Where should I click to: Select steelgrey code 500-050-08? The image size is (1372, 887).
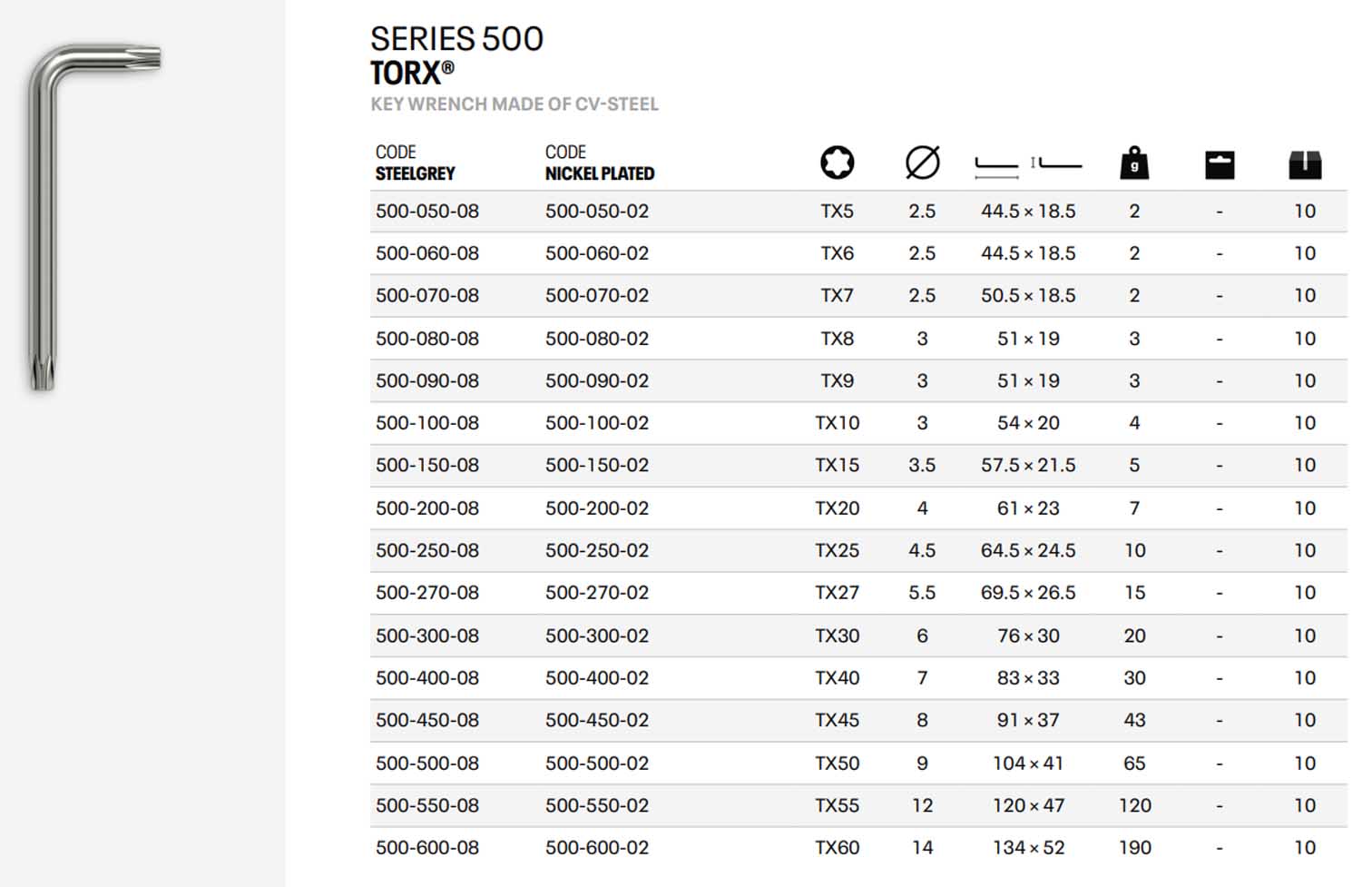coord(427,212)
